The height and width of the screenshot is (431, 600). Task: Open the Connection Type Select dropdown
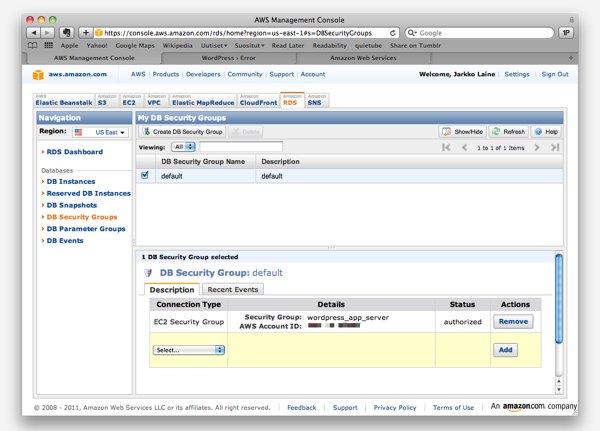(189, 350)
